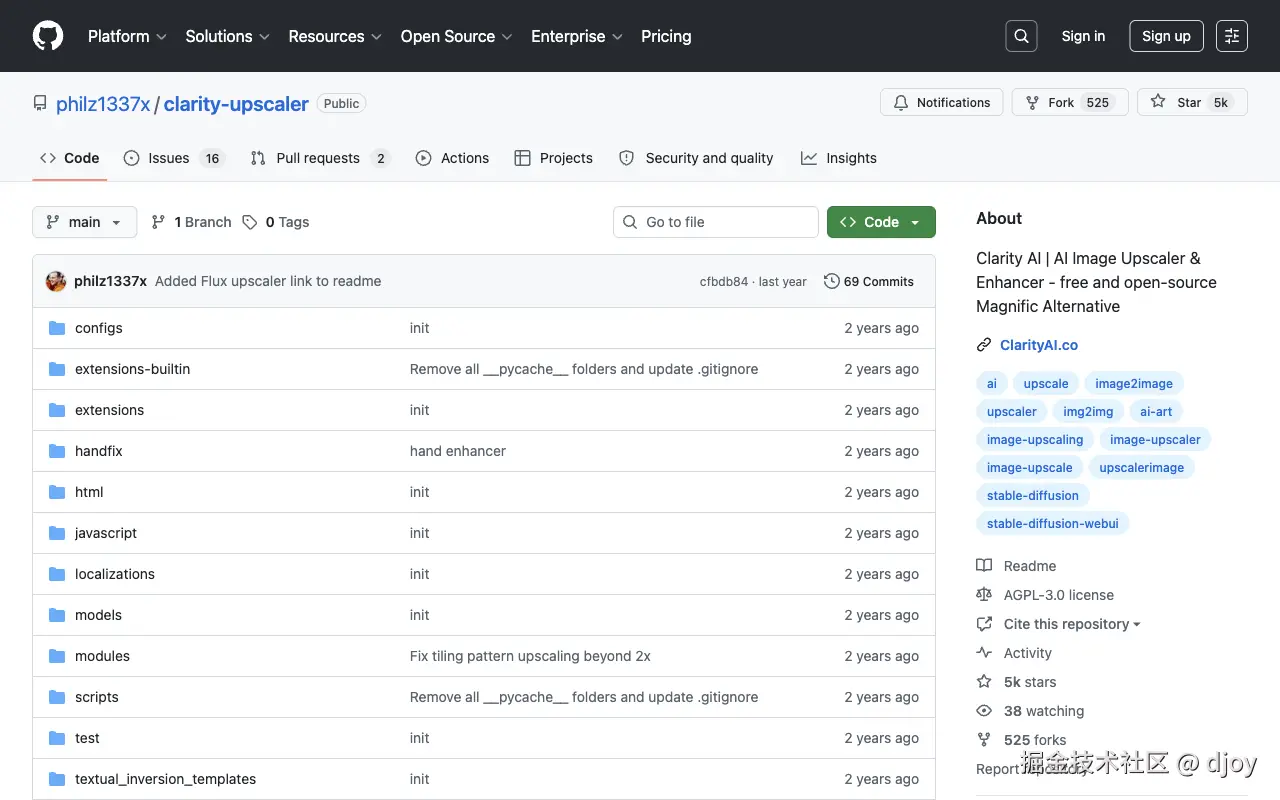This screenshot has width=1280, height=800.
Task: Switch to the Issues tab
Action: 169,158
